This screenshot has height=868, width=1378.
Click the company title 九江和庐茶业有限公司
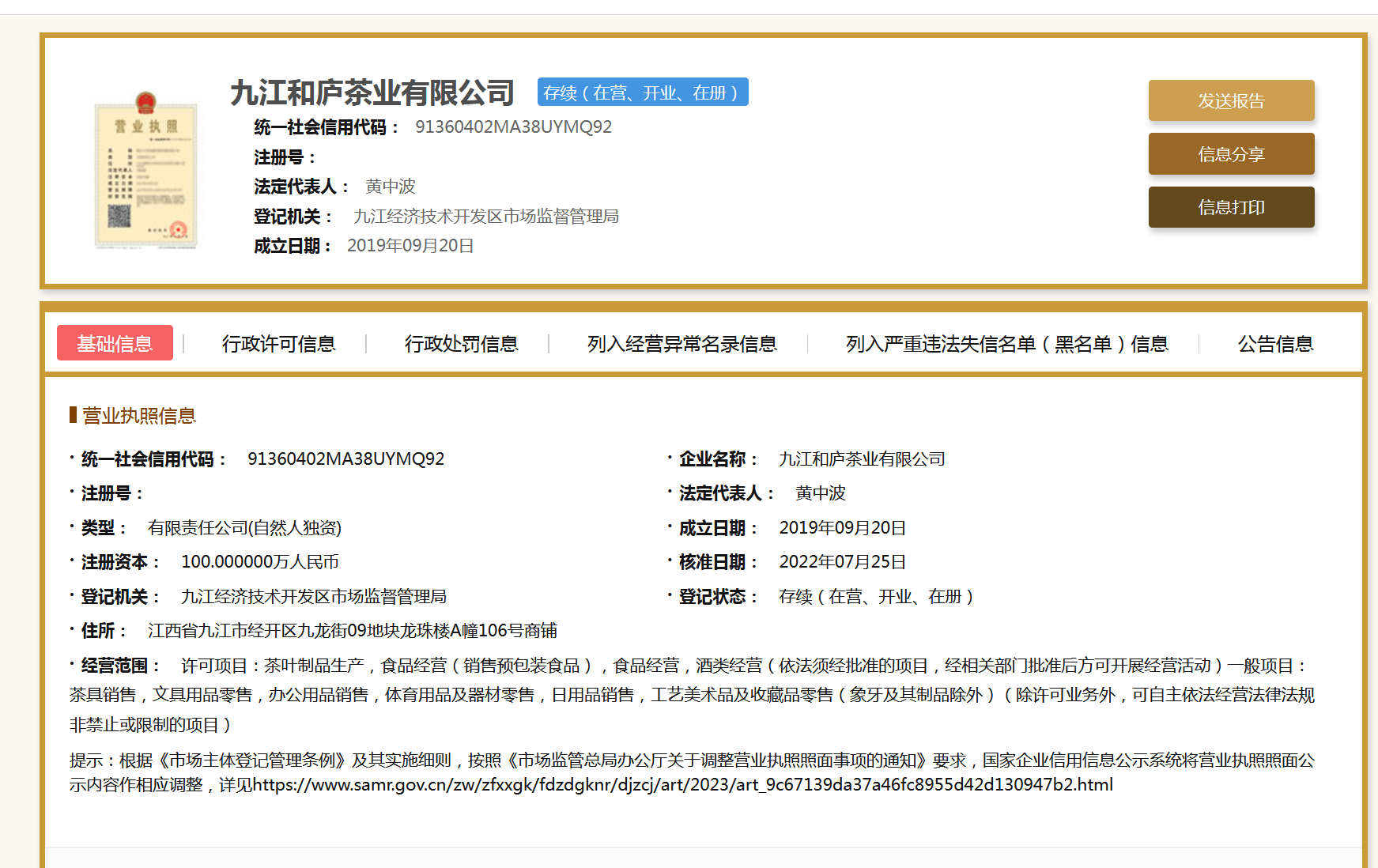click(372, 93)
